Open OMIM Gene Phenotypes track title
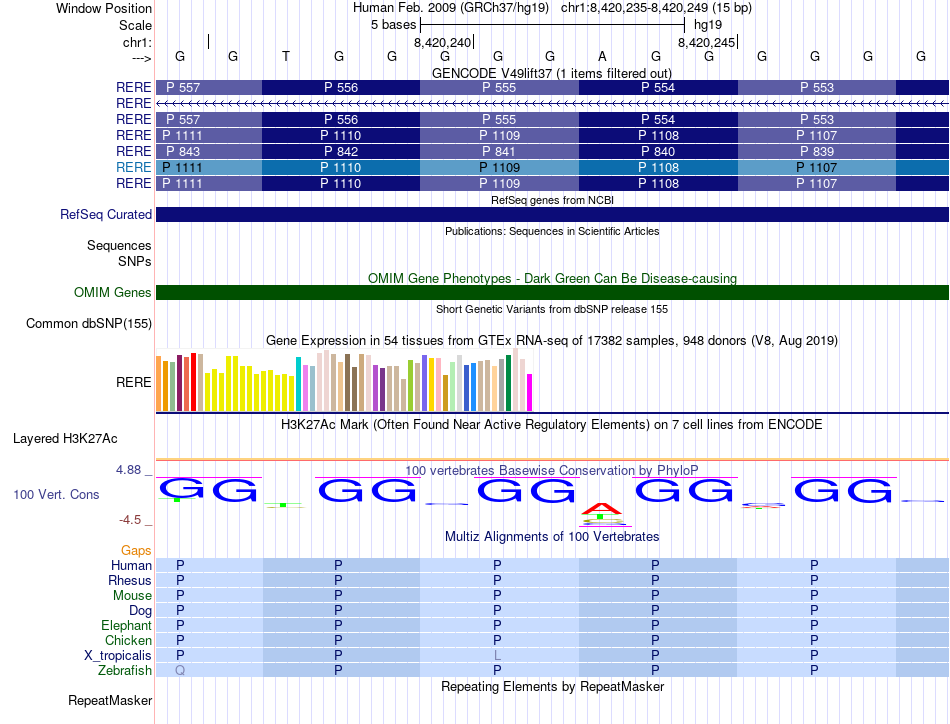 tap(552, 278)
